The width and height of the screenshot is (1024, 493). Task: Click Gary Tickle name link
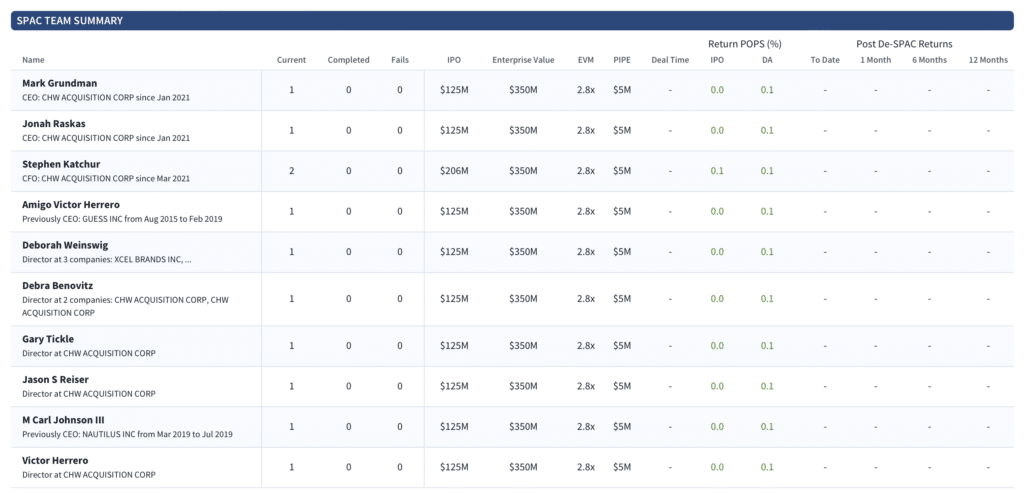tap(48, 340)
